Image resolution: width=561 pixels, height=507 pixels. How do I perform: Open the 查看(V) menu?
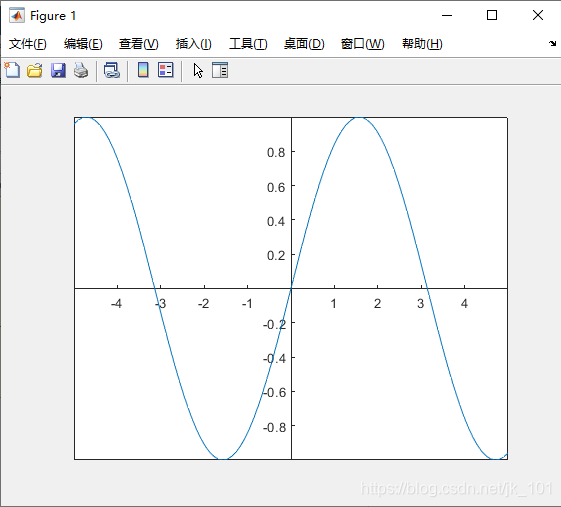pyautogui.click(x=138, y=44)
